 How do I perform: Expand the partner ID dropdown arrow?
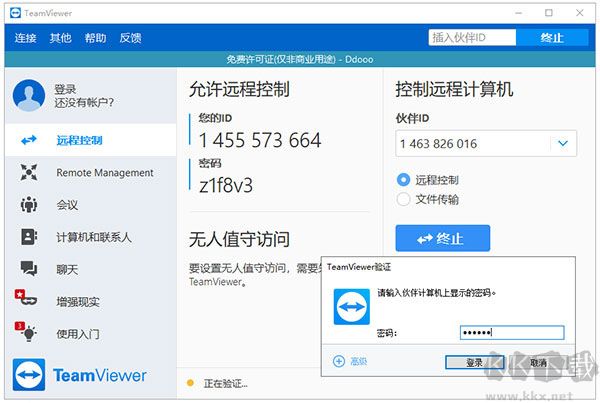(562, 144)
